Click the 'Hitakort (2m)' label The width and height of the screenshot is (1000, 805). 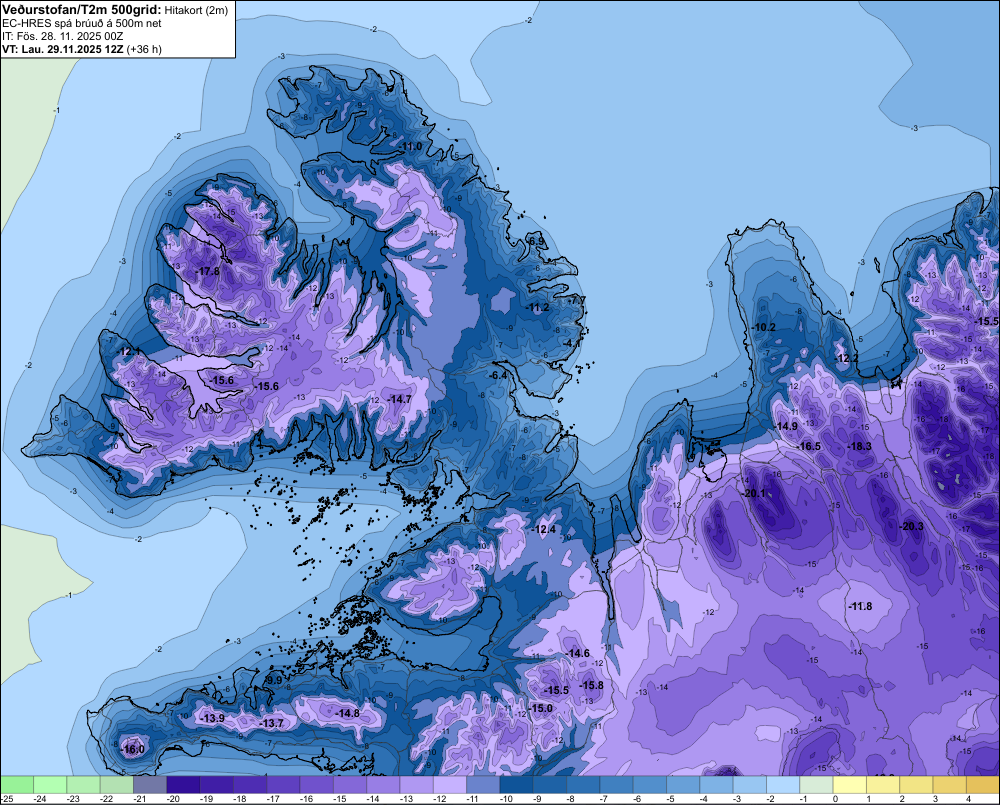point(196,10)
